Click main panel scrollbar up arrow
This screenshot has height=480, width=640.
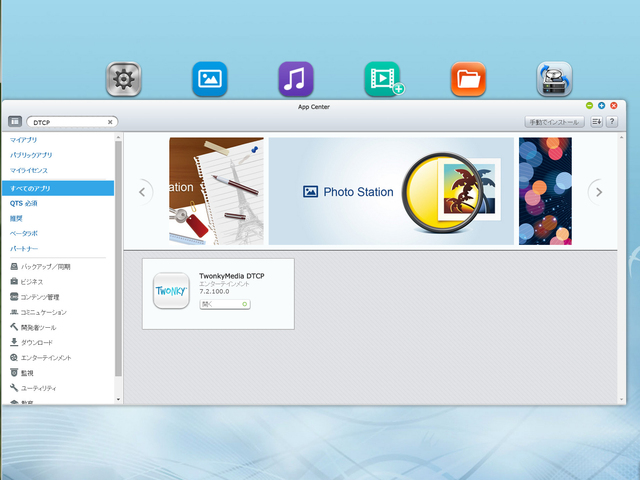(621, 137)
